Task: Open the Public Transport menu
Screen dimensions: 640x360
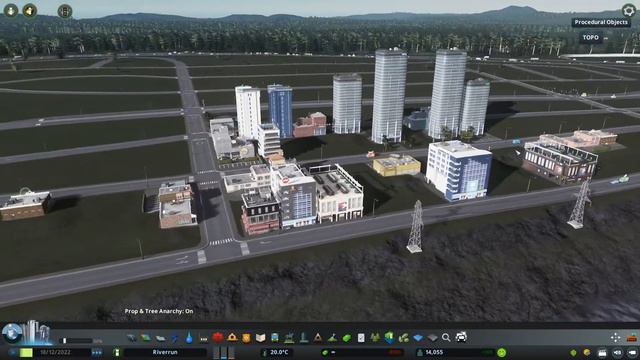Action: click(275, 338)
